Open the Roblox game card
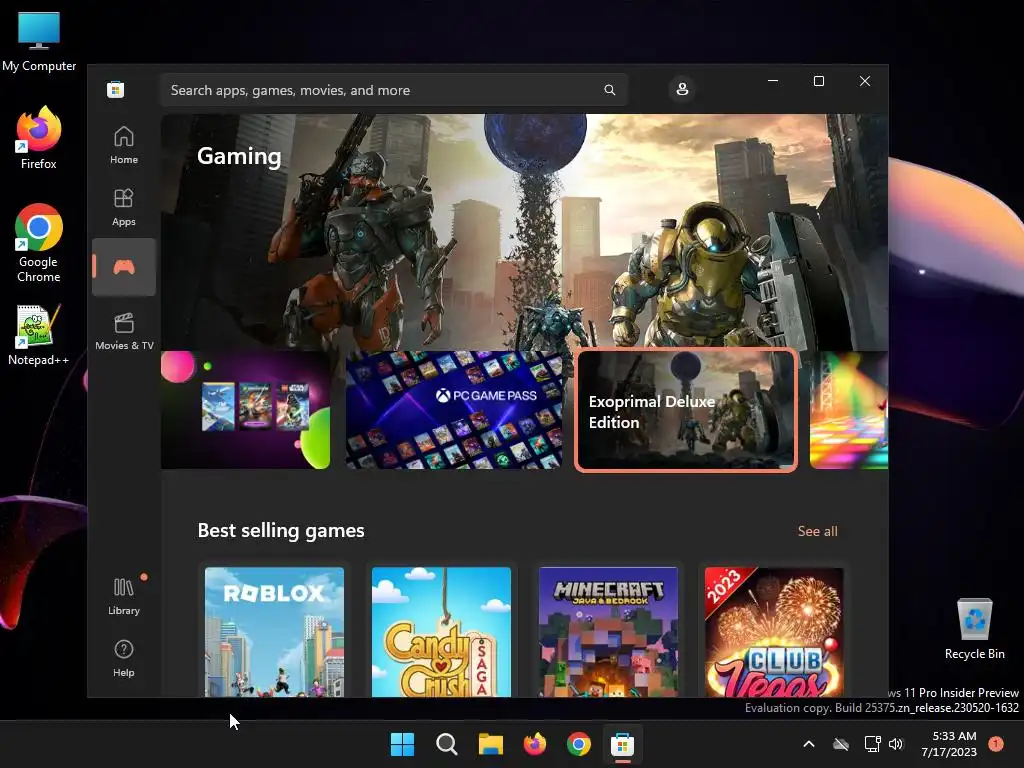 pyautogui.click(x=274, y=632)
